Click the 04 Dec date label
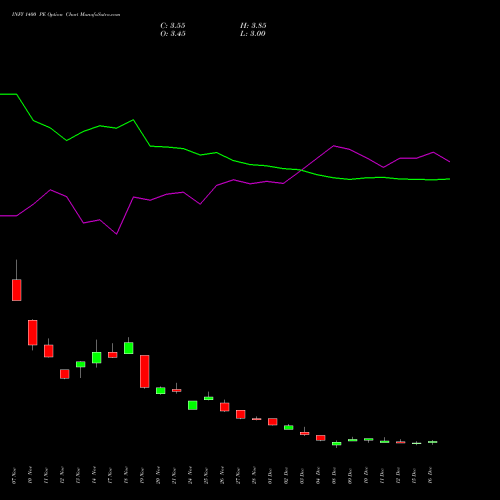Screen dimensions: 500x500 pyautogui.click(x=318, y=476)
